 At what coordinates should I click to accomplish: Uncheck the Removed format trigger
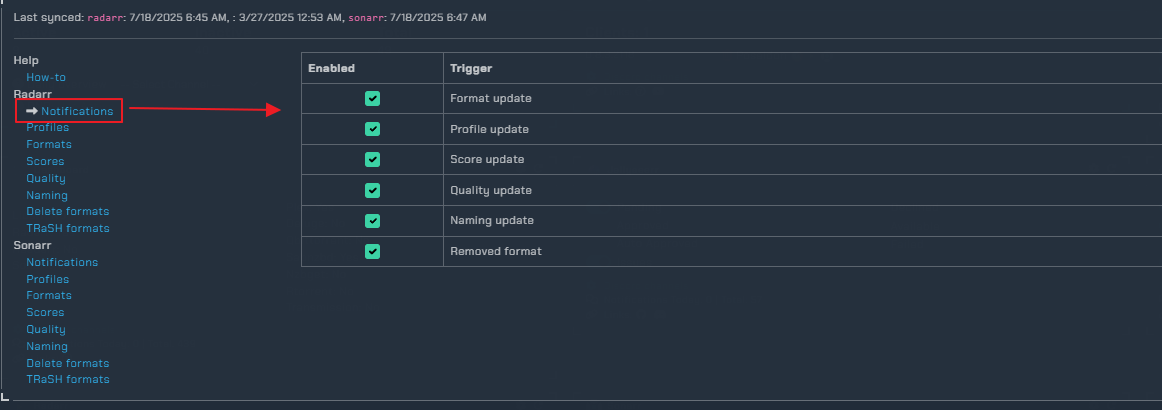373,251
